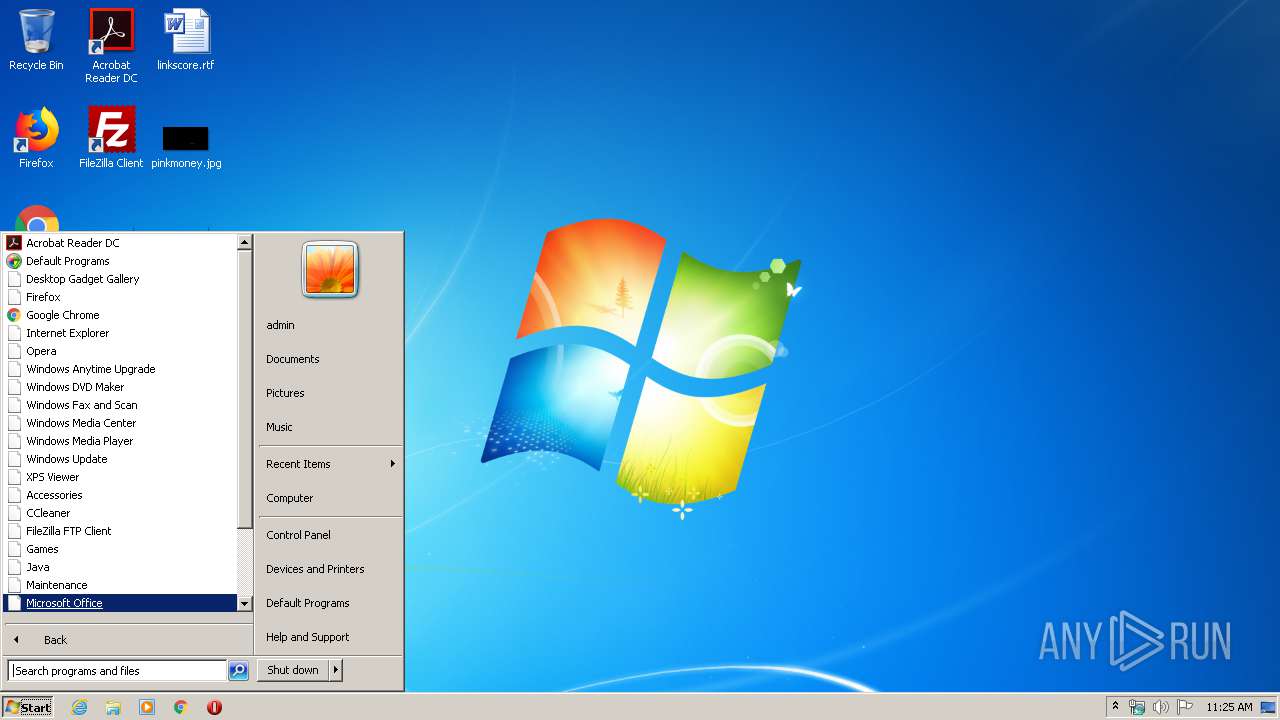Screen dimensions: 1280x720
Task: Open the Shut down options arrow
Action: [x=336, y=670]
